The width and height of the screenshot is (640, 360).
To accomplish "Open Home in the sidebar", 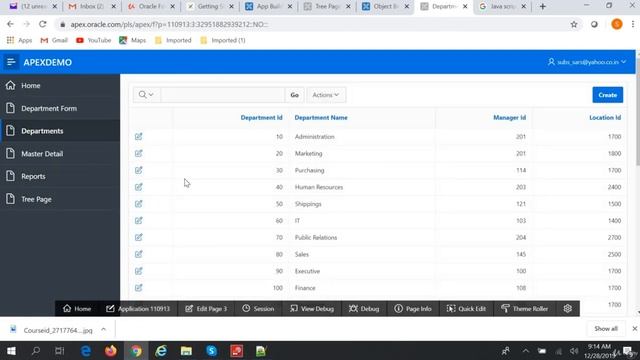I will tap(60, 85).
